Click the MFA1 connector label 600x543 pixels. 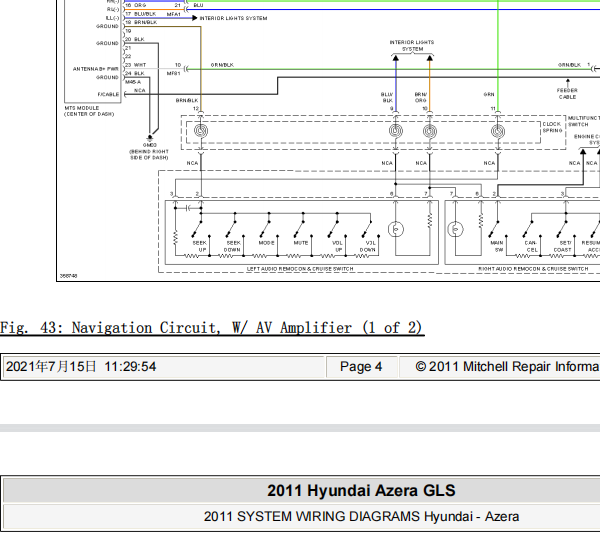pyautogui.click(x=173, y=14)
